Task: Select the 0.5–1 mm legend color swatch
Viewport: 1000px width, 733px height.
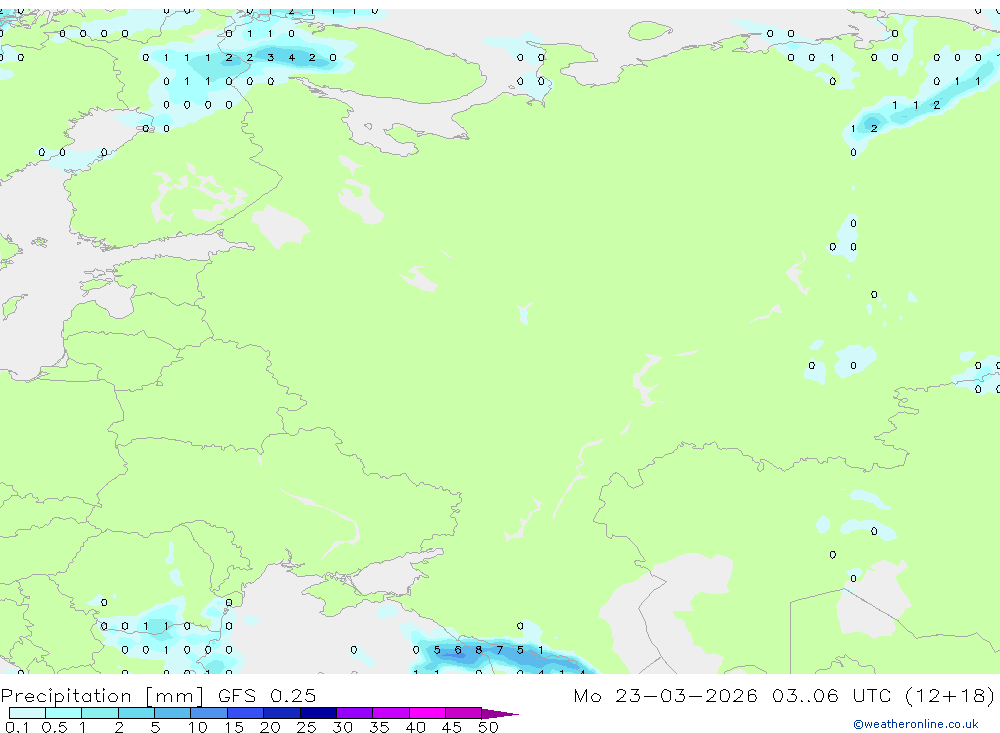Action: tap(64, 713)
